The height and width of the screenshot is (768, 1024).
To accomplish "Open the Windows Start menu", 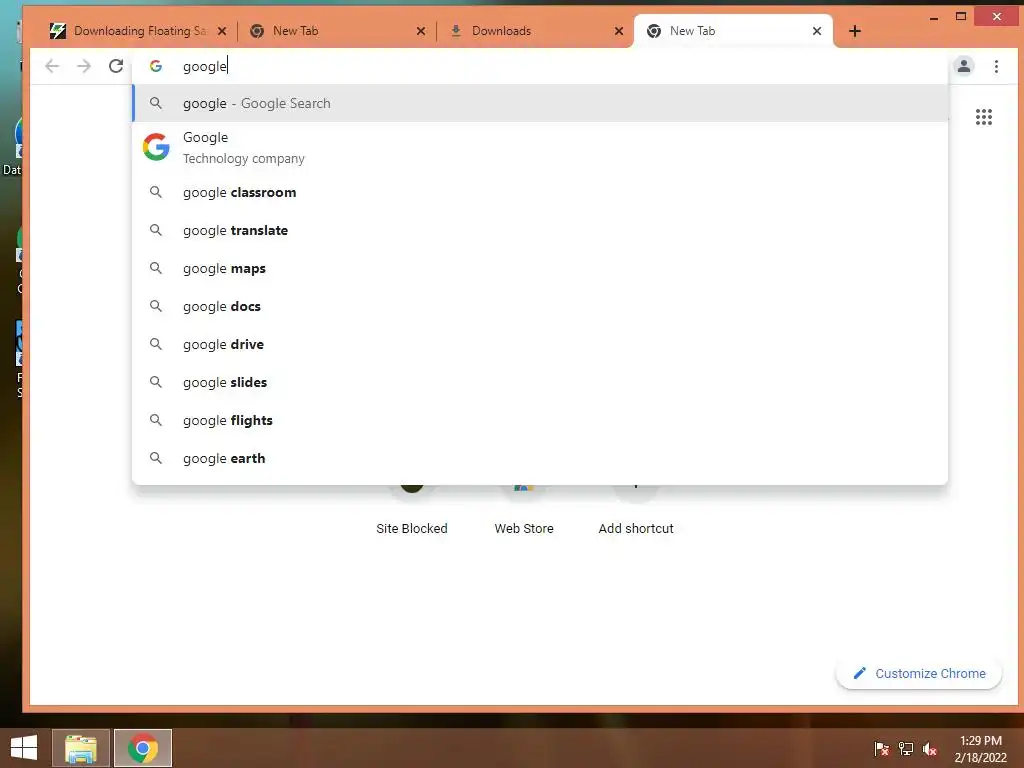I will 24,748.
